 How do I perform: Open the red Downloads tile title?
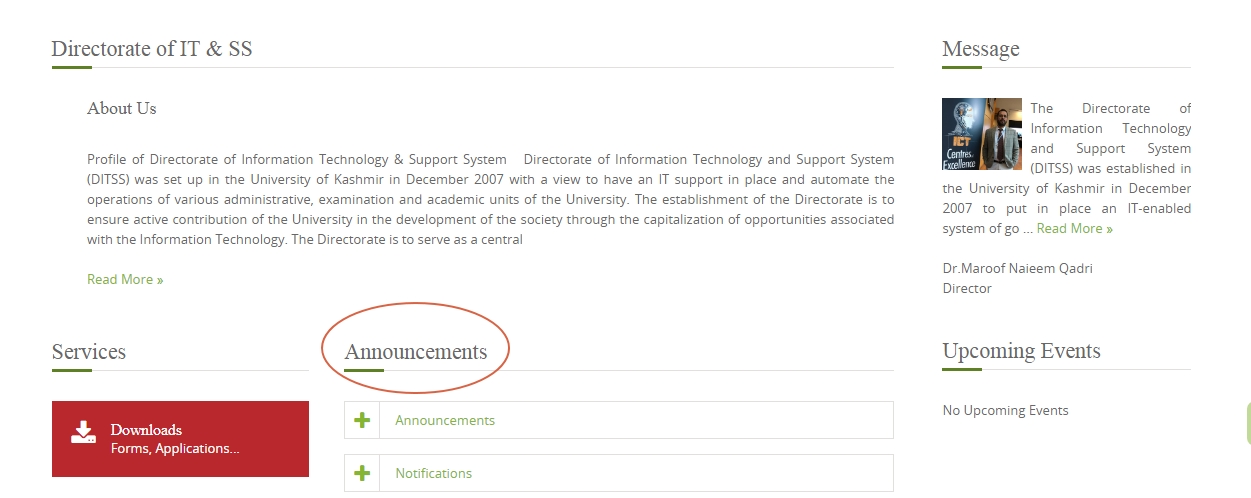(x=146, y=430)
